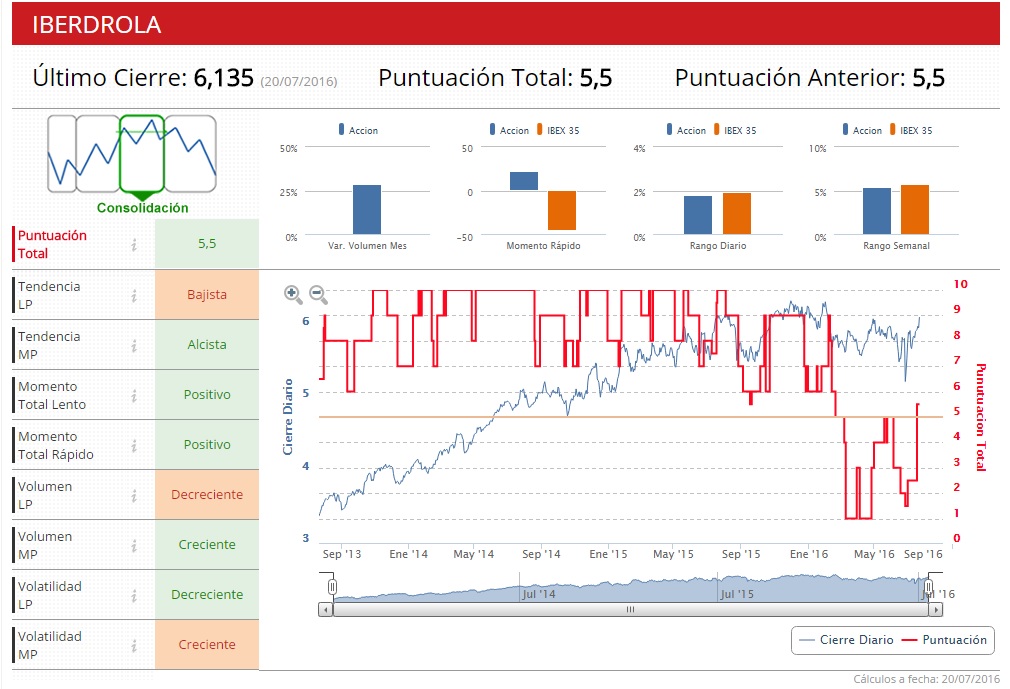Select Decreciente value for Volumen LP
Viewport: 1010px width, 689px height.
[x=207, y=495]
